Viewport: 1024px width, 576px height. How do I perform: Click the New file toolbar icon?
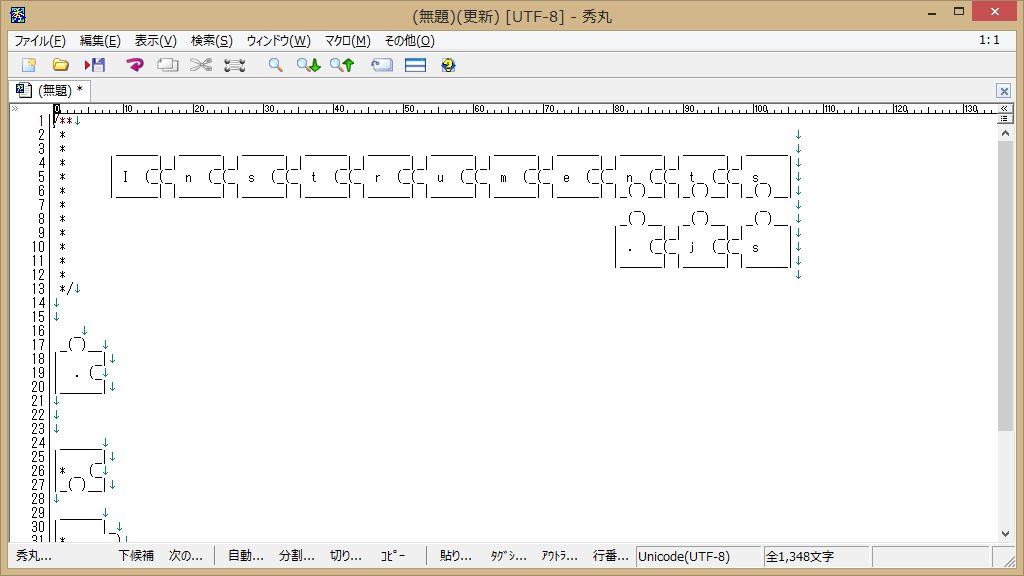[29, 65]
